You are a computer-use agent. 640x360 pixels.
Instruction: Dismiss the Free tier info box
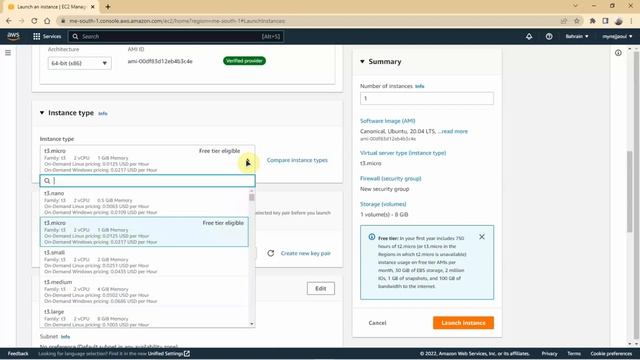point(482,237)
